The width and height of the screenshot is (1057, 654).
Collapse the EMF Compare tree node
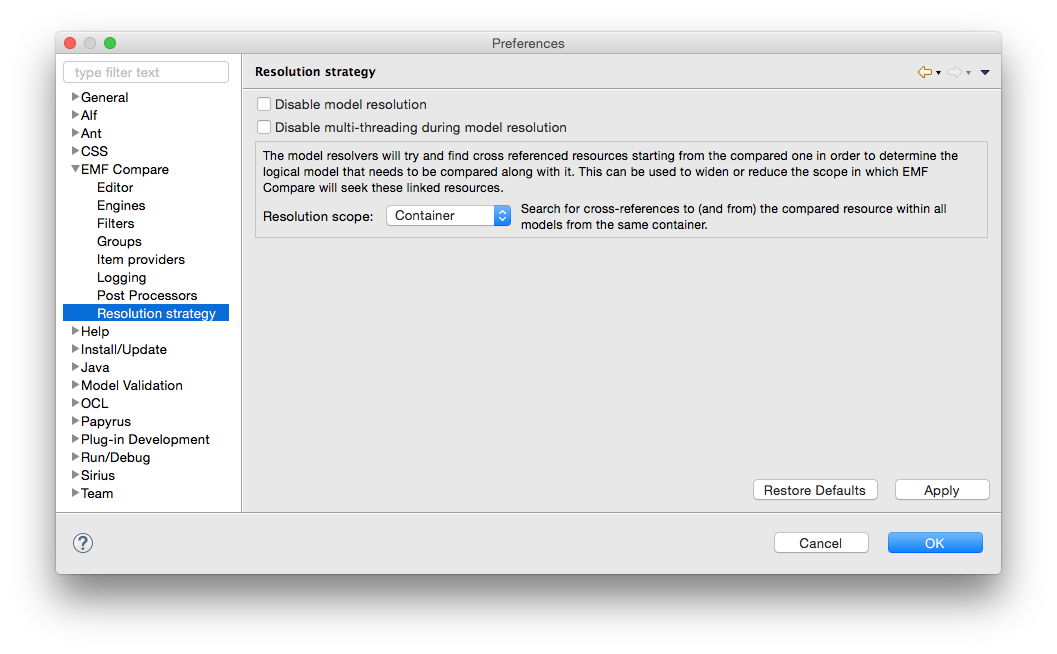pyautogui.click(x=75, y=170)
